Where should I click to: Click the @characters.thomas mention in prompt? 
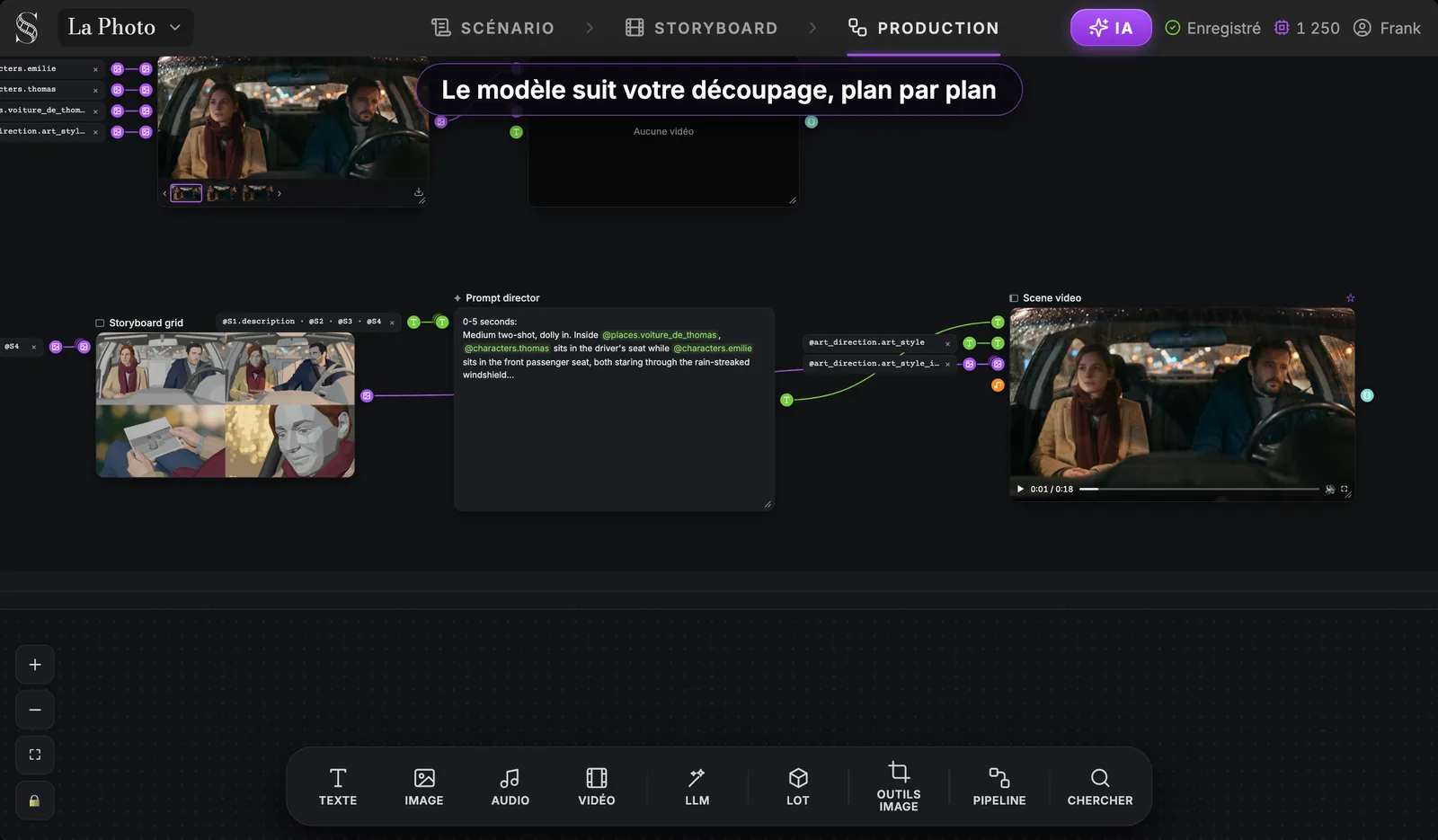pyautogui.click(x=506, y=349)
